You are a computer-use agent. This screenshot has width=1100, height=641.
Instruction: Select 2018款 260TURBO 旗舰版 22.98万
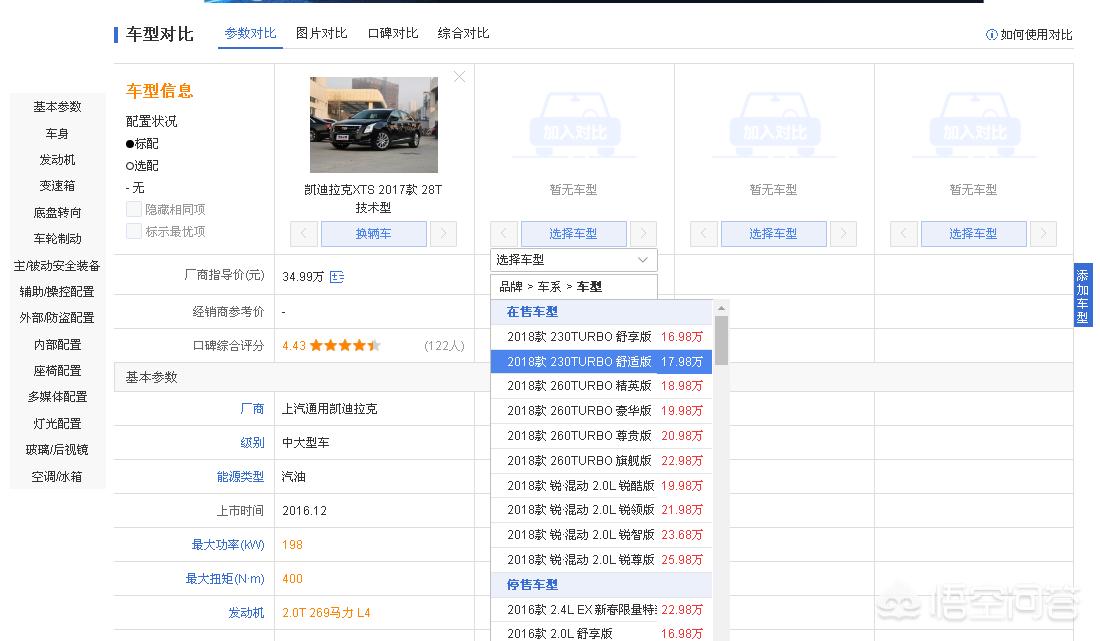click(602, 461)
